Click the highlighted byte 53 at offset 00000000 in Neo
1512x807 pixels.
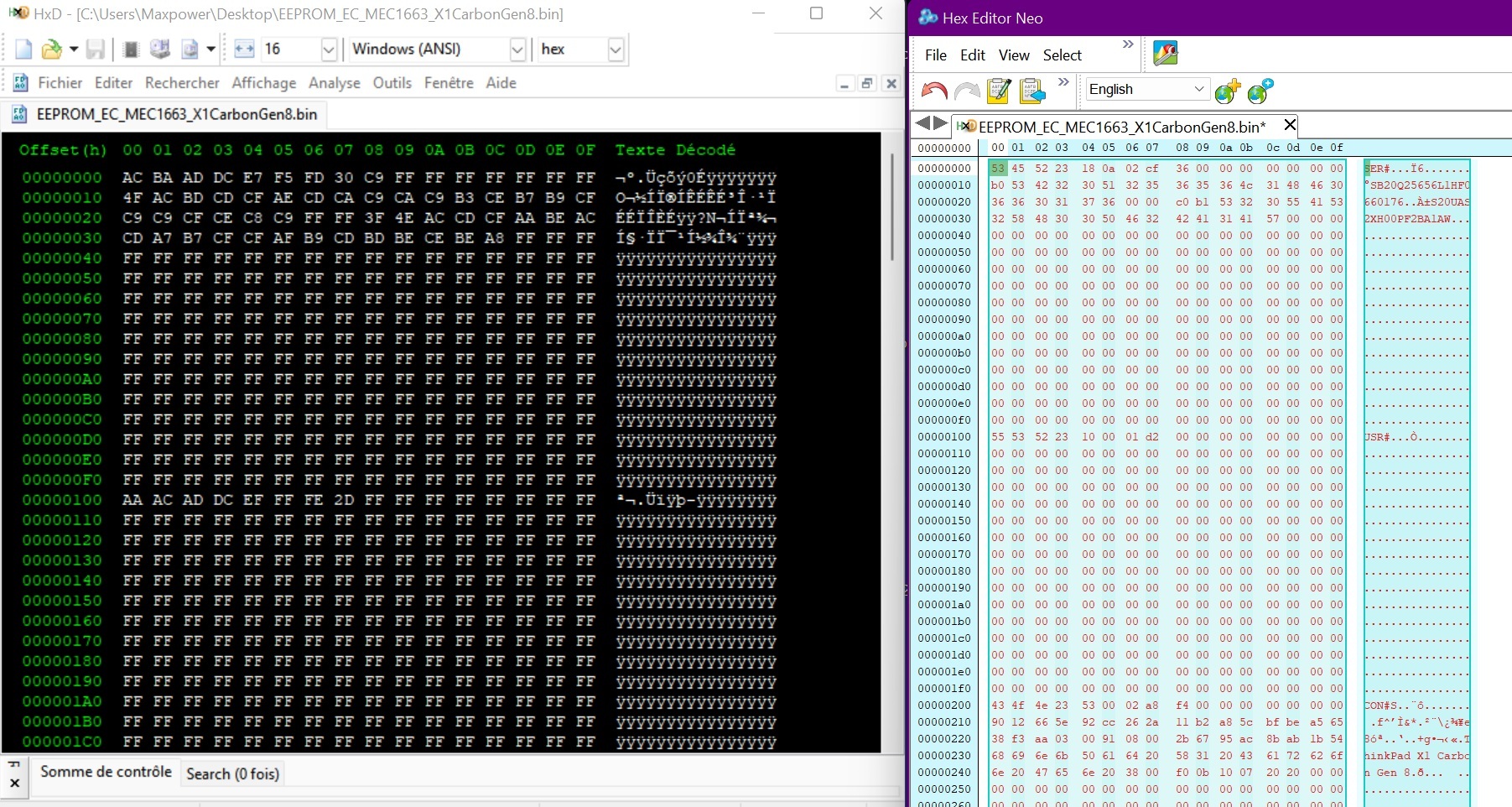(x=997, y=169)
